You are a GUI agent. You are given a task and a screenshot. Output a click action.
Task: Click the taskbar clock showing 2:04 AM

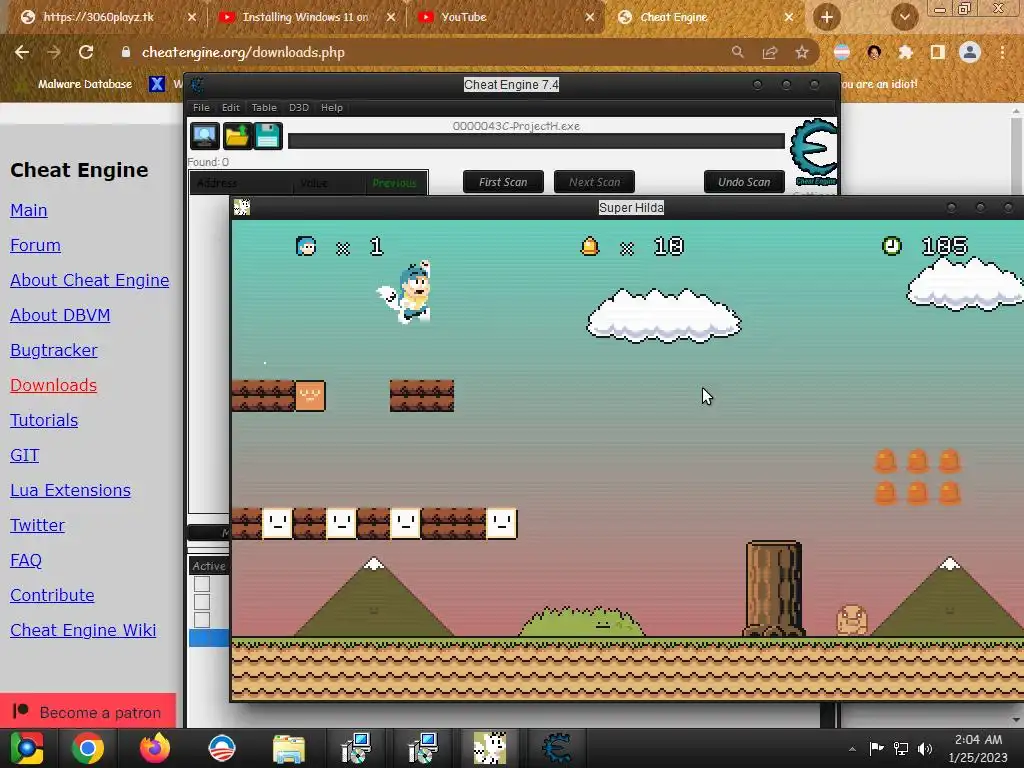point(978,748)
